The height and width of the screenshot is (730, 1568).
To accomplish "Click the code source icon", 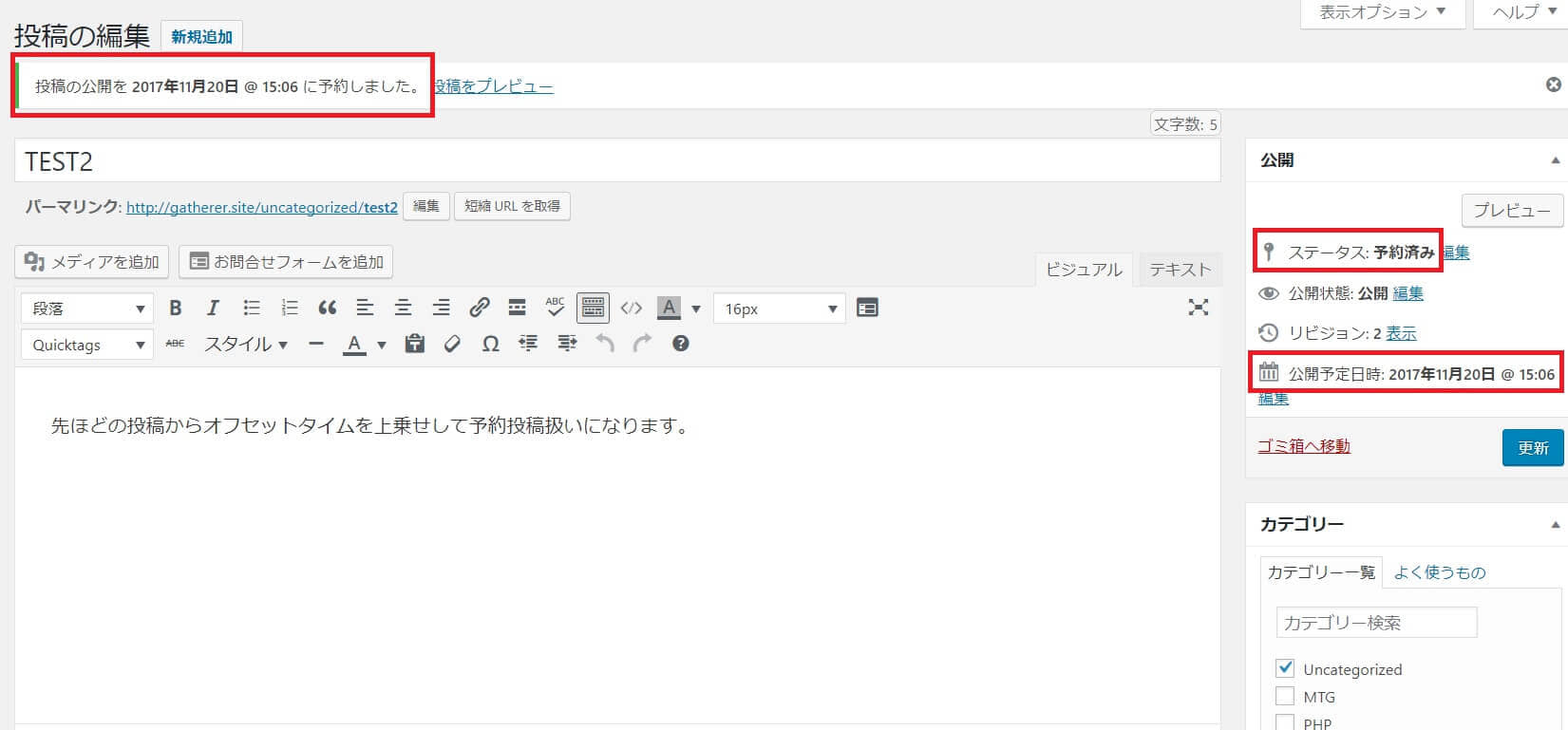I will [632, 308].
